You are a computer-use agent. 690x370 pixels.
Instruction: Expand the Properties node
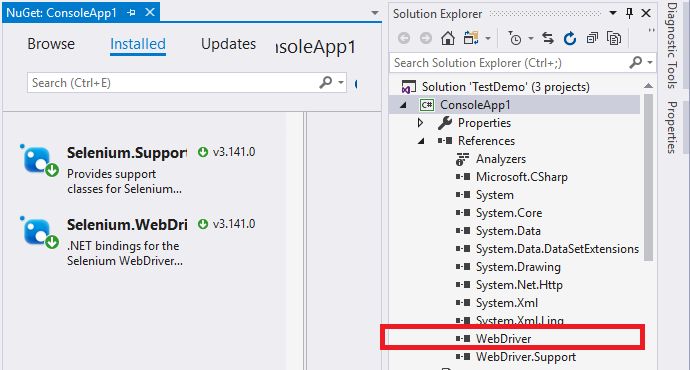pos(421,123)
